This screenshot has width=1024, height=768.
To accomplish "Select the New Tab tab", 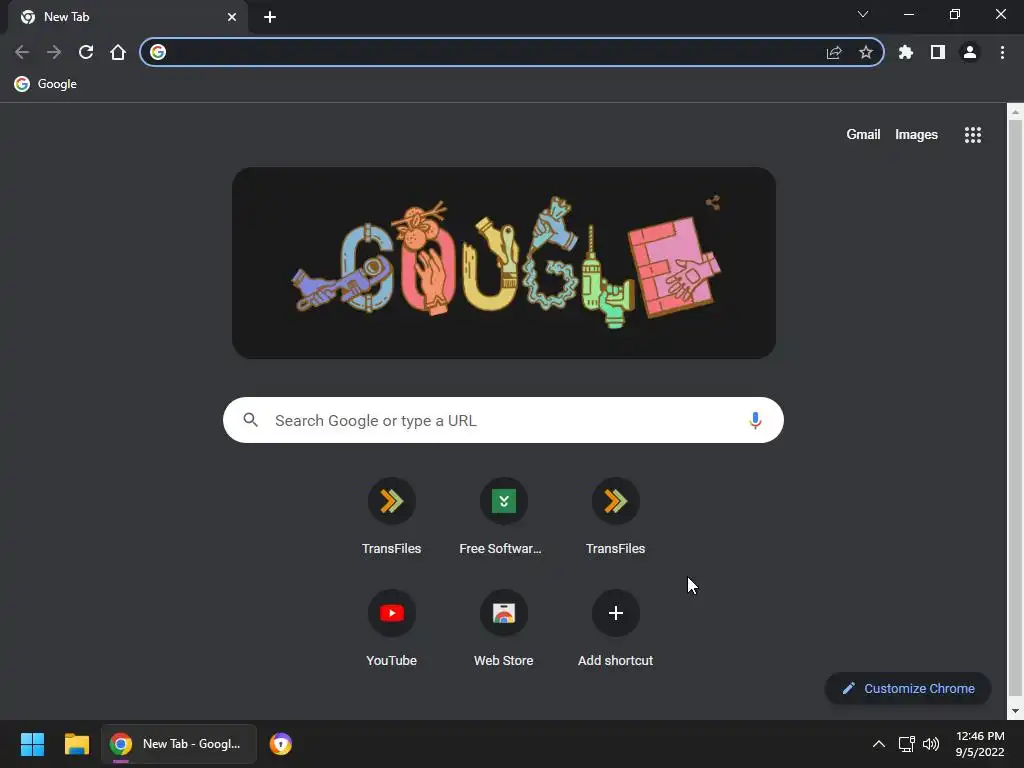I will coord(127,17).
